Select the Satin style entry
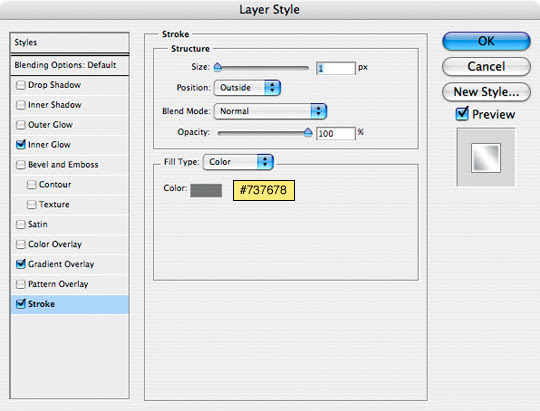540x411 pixels. (70, 224)
